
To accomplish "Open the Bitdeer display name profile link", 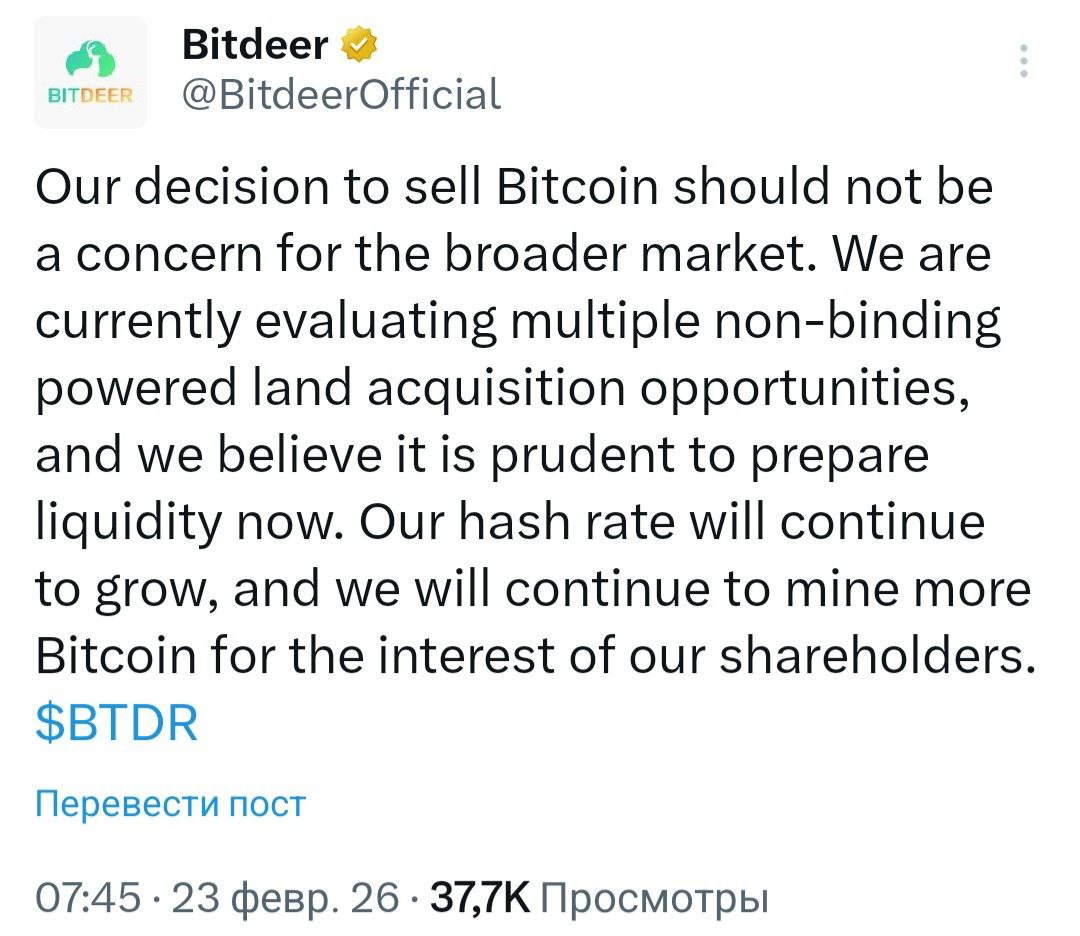I will click(x=254, y=45).
